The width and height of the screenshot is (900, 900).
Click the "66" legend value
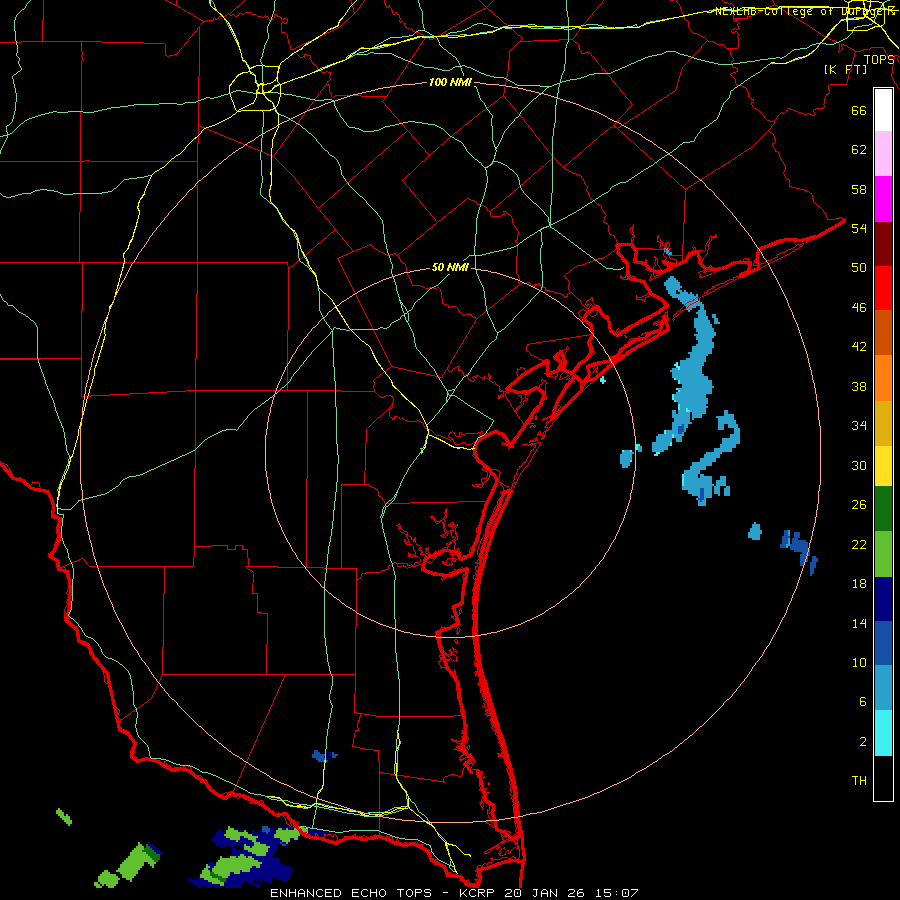coord(859,110)
